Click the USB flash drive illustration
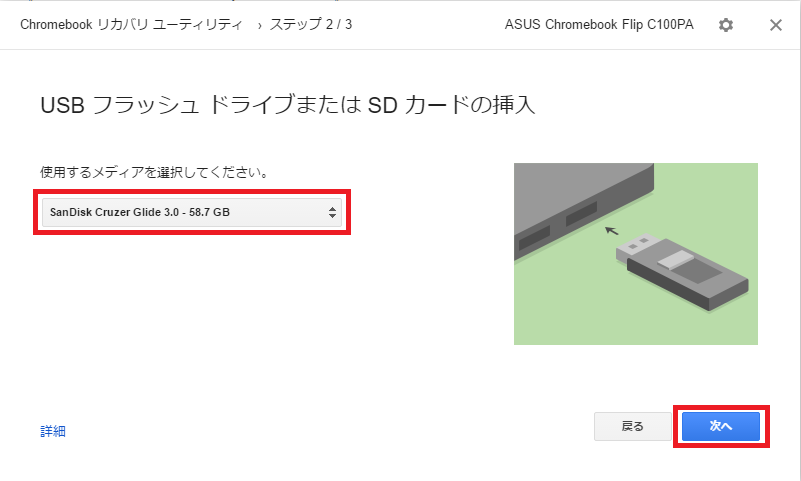Viewport: 801px width, 481px height. (x=682, y=272)
